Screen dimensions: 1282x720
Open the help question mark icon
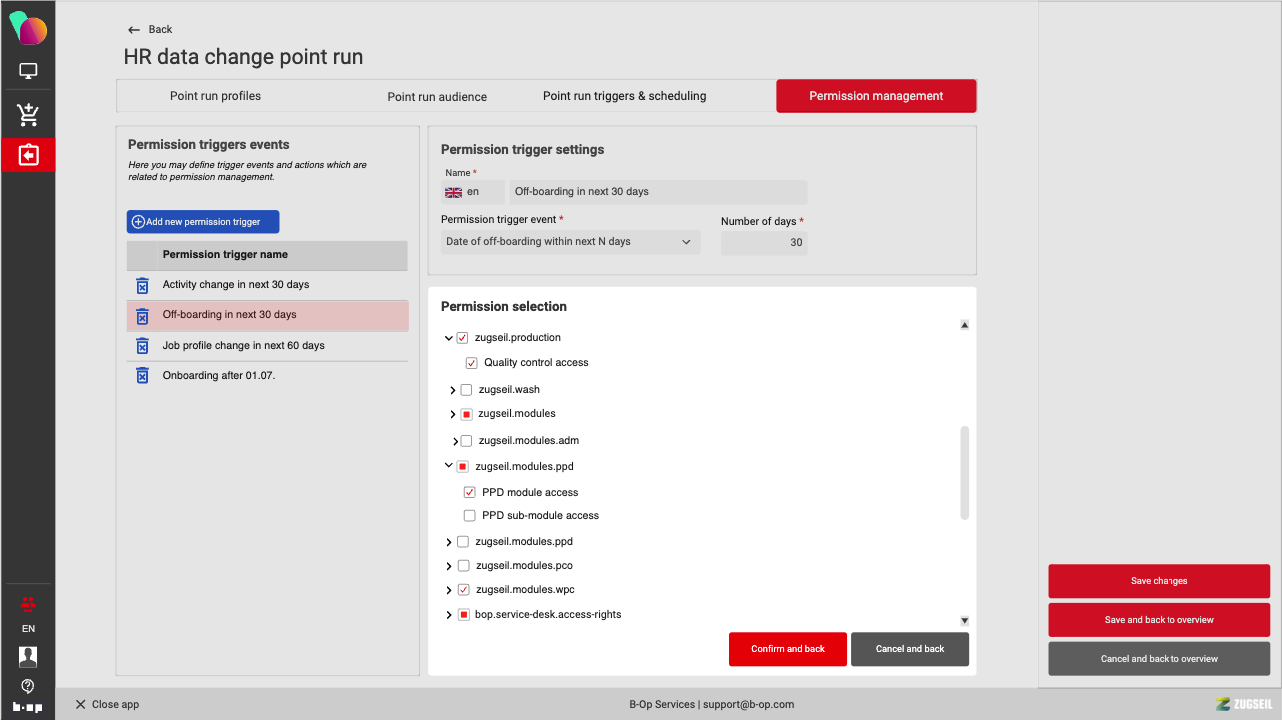[28, 686]
